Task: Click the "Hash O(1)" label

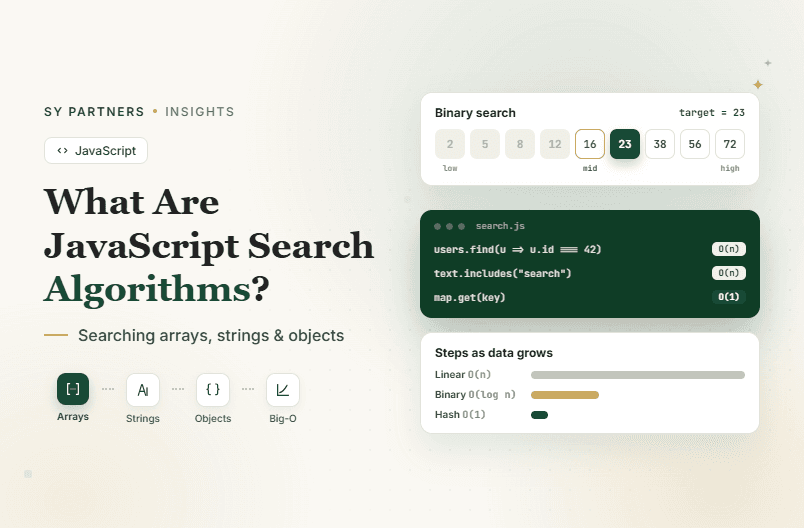Action: point(460,414)
